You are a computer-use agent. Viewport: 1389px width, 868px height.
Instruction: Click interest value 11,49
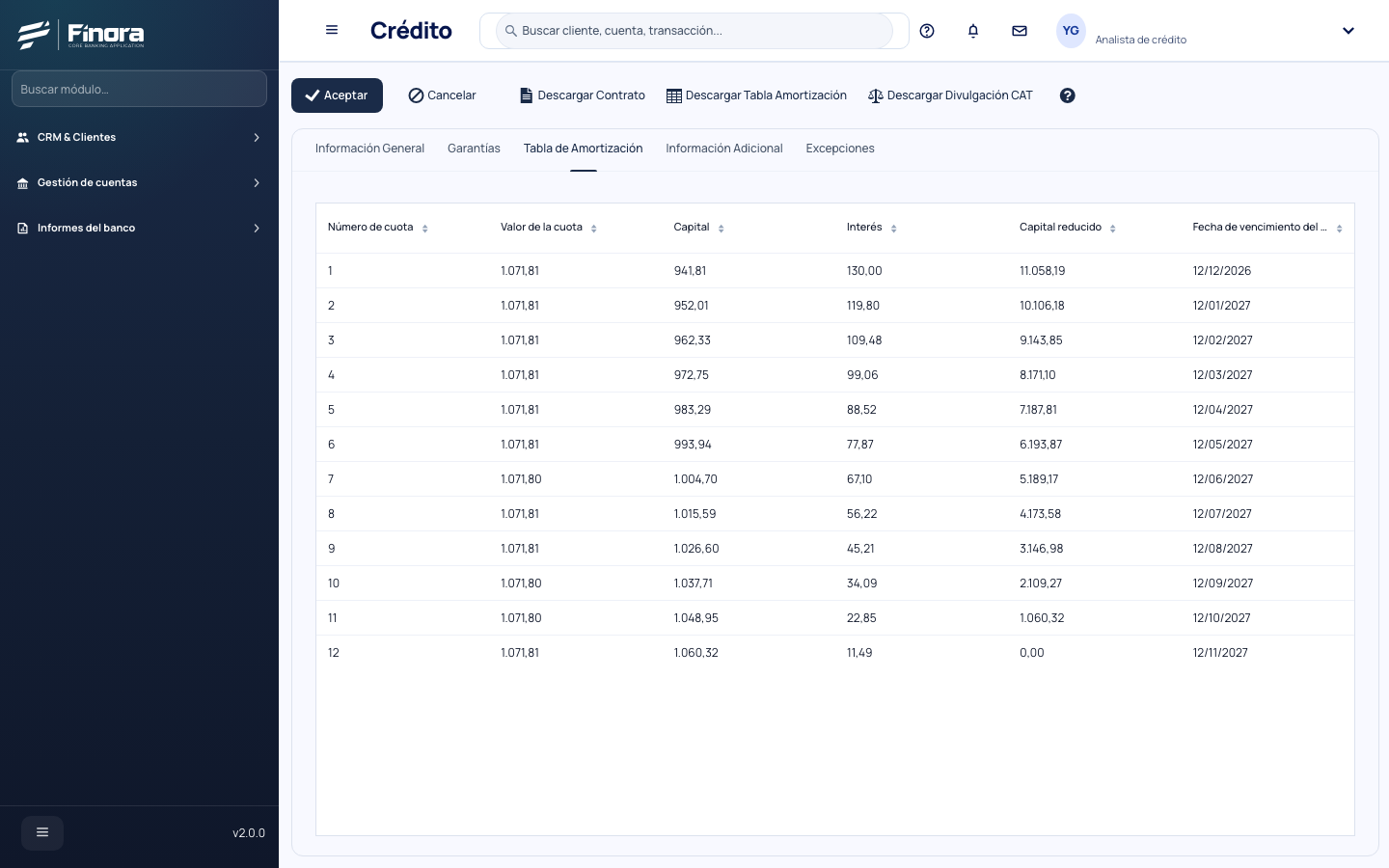[859, 653]
